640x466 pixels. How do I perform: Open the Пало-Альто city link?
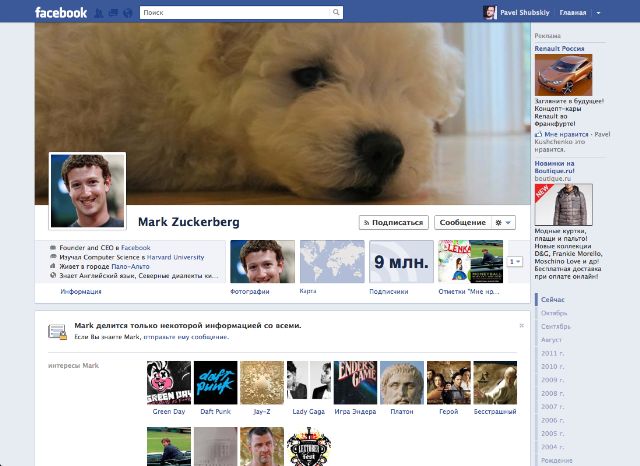(x=130, y=266)
